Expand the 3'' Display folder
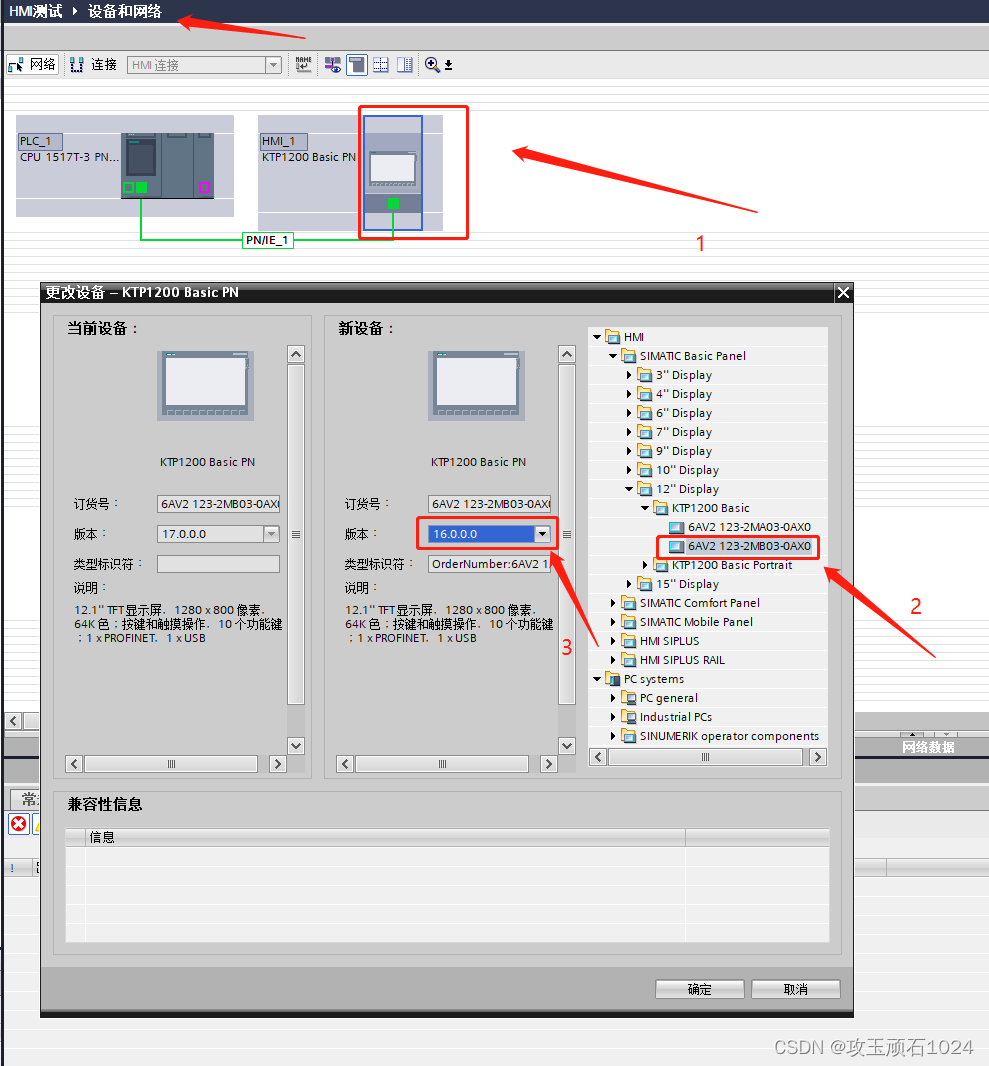 coord(629,375)
